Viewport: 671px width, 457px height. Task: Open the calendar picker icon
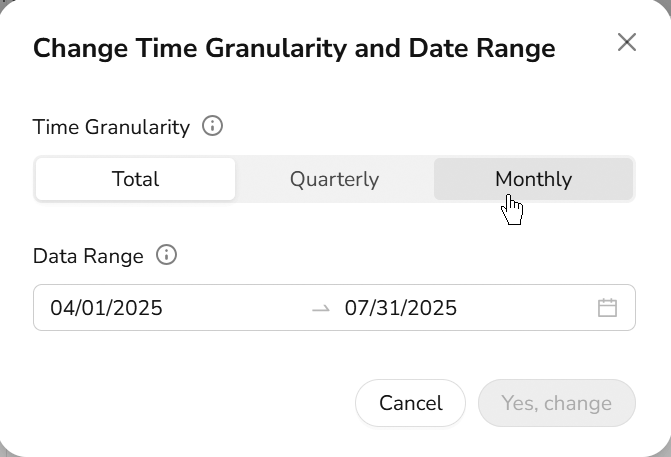pos(607,308)
